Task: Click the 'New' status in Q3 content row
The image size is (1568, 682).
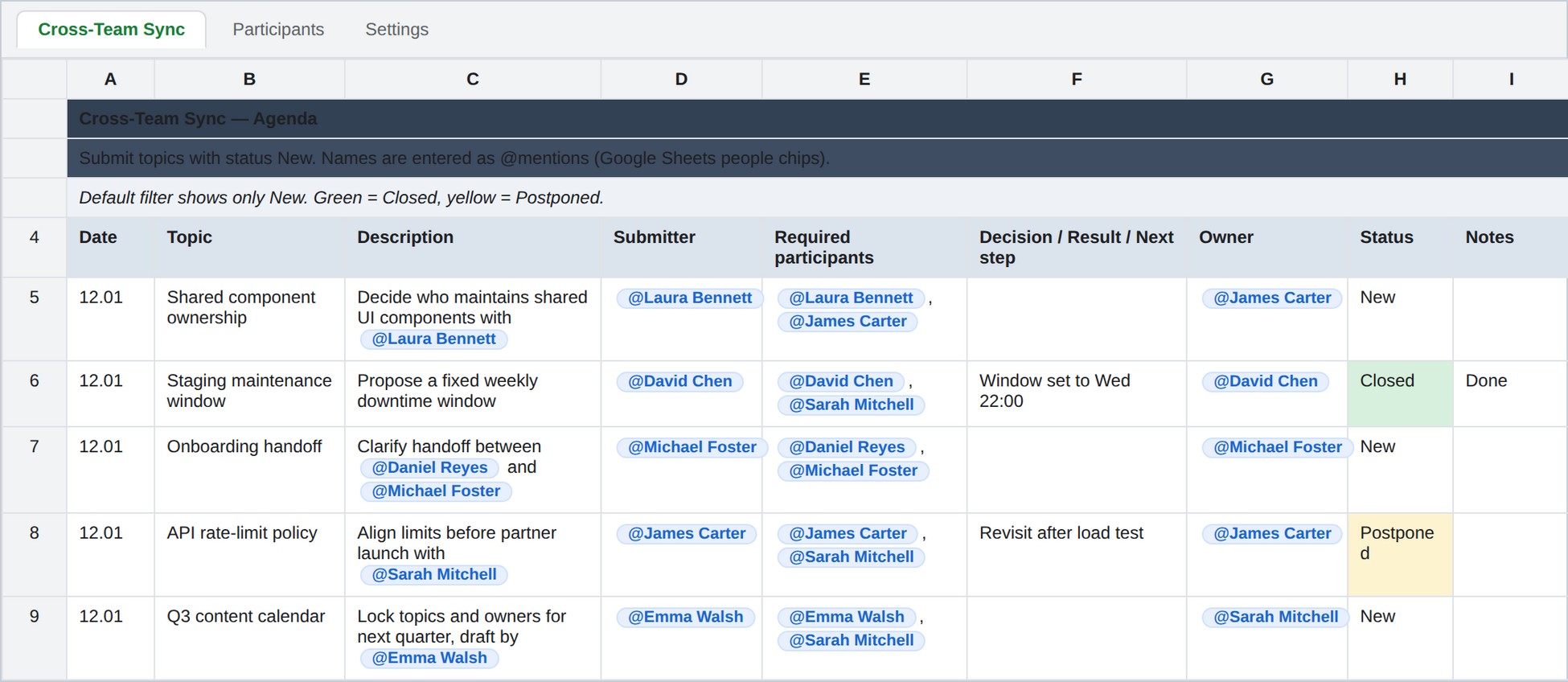Action: pos(1400,638)
